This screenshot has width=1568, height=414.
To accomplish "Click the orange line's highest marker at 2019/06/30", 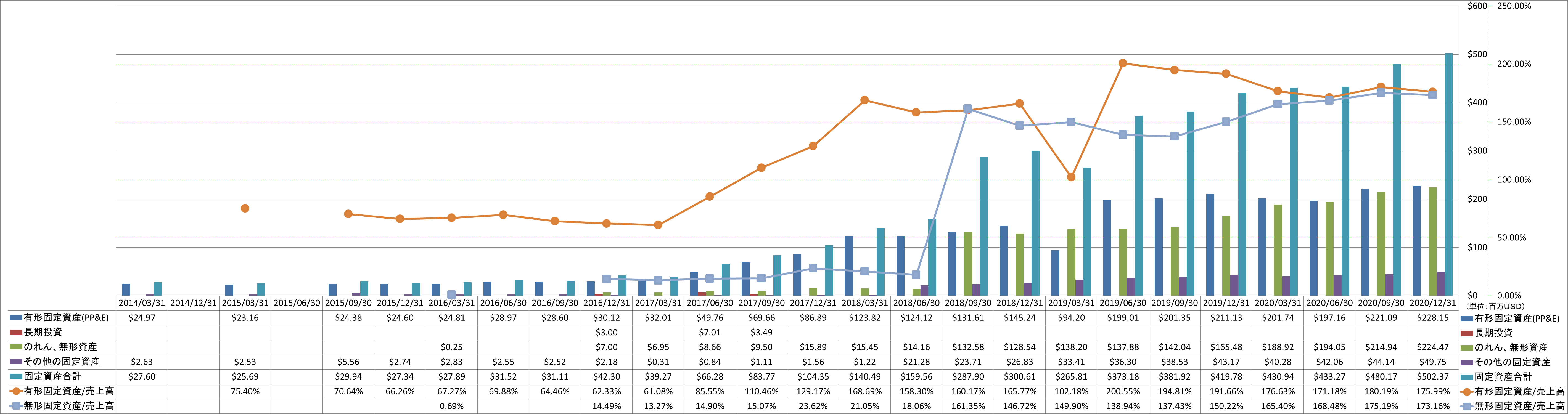I will coord(1123,63).
